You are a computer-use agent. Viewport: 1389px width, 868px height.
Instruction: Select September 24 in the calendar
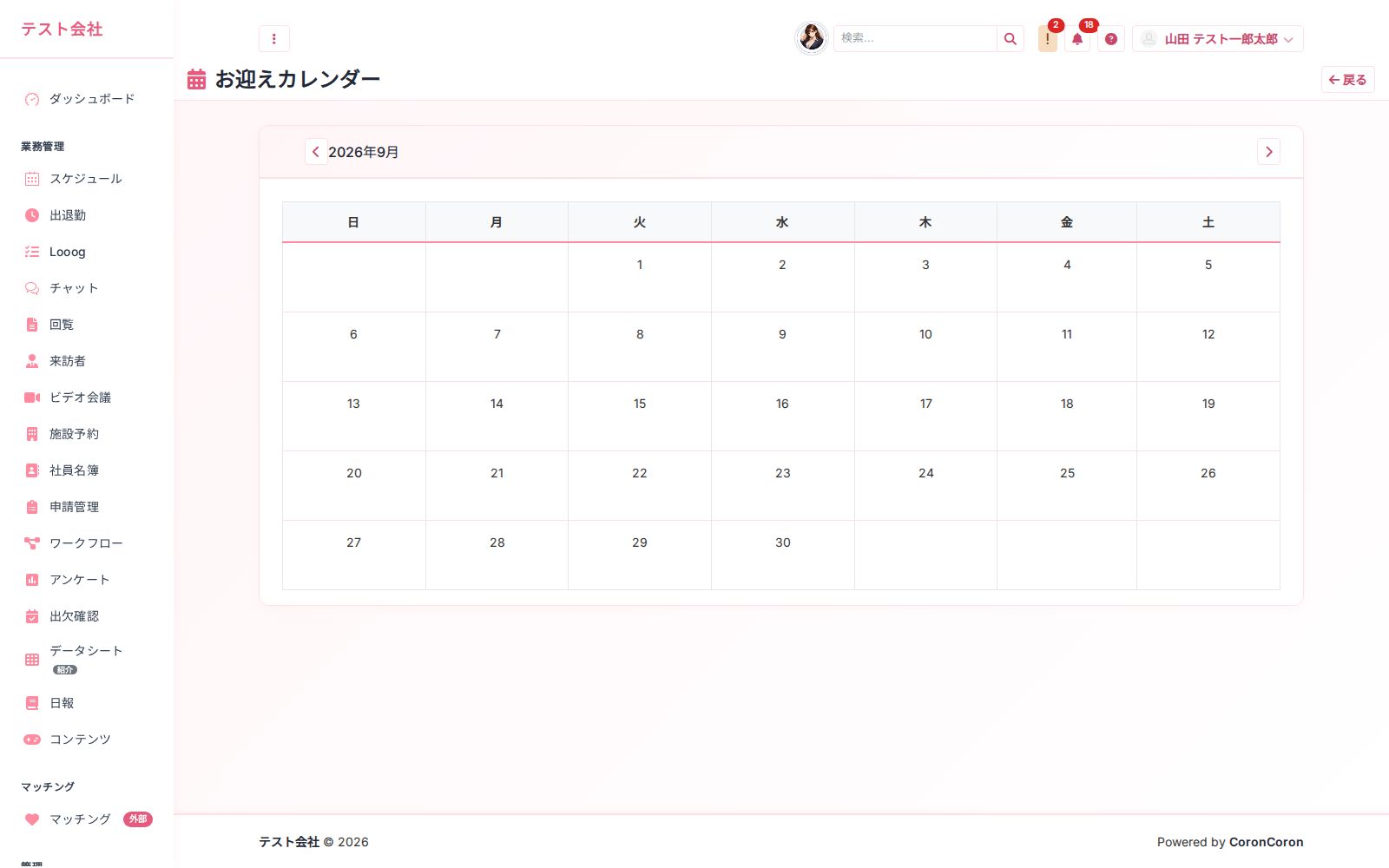[x=926, y=486]
